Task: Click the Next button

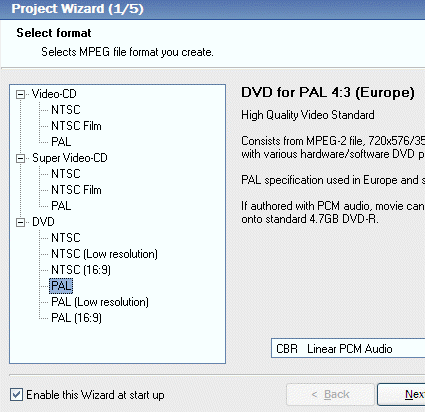Action: tap(401, 395)
